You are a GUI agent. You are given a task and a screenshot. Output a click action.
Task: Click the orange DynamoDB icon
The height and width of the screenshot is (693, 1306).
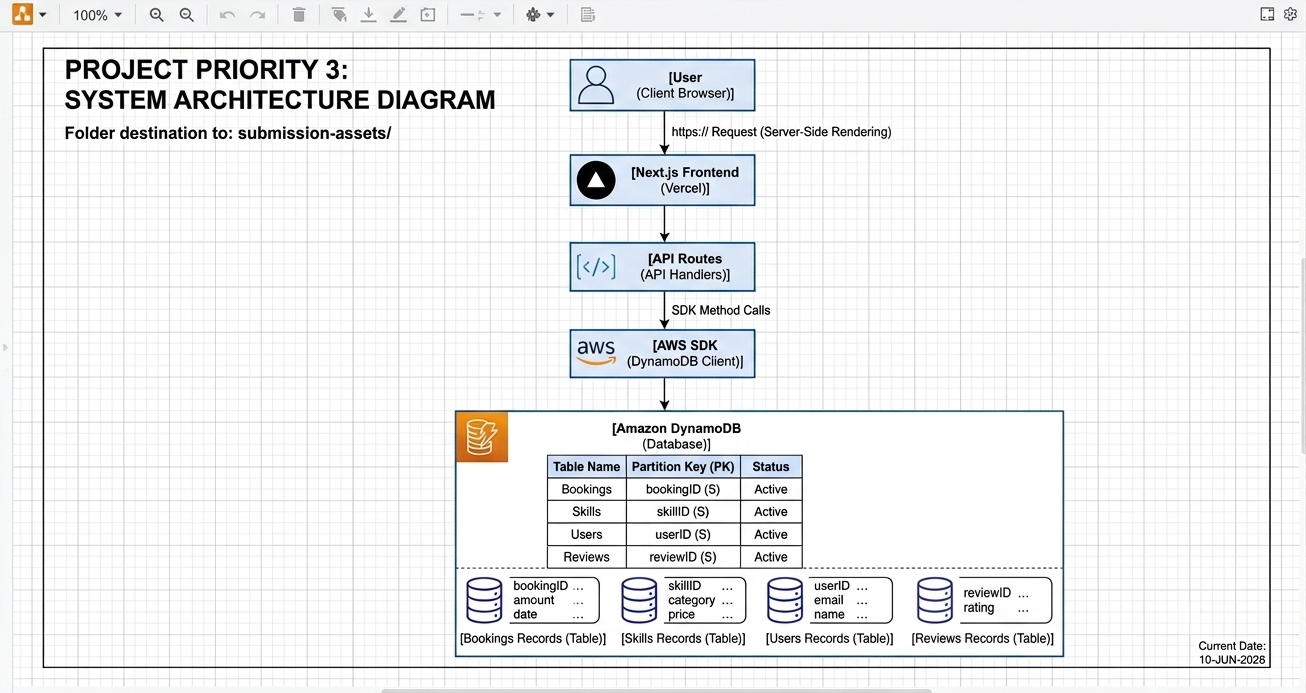pyautogui.click(x=482, y=437)
